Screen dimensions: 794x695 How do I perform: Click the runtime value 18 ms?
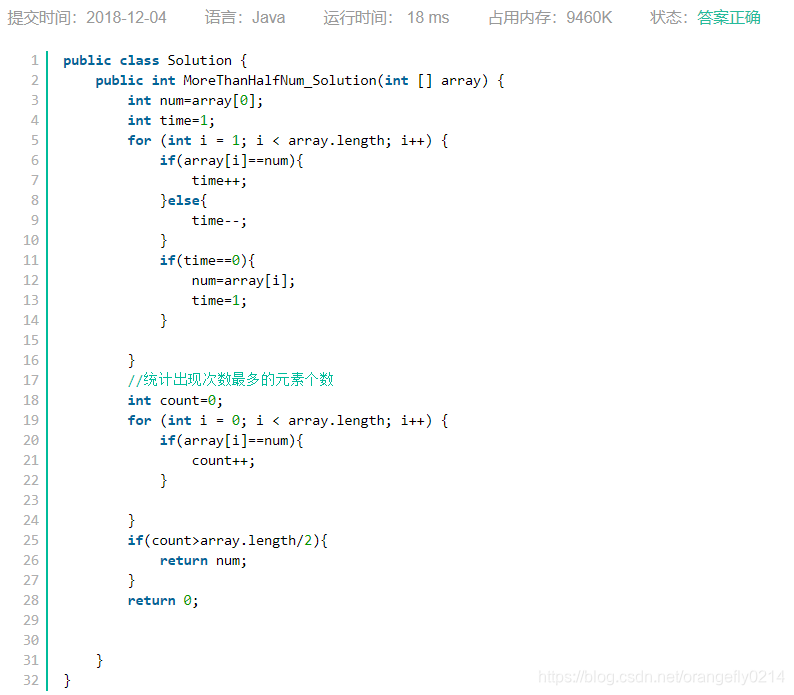point(428,18)
